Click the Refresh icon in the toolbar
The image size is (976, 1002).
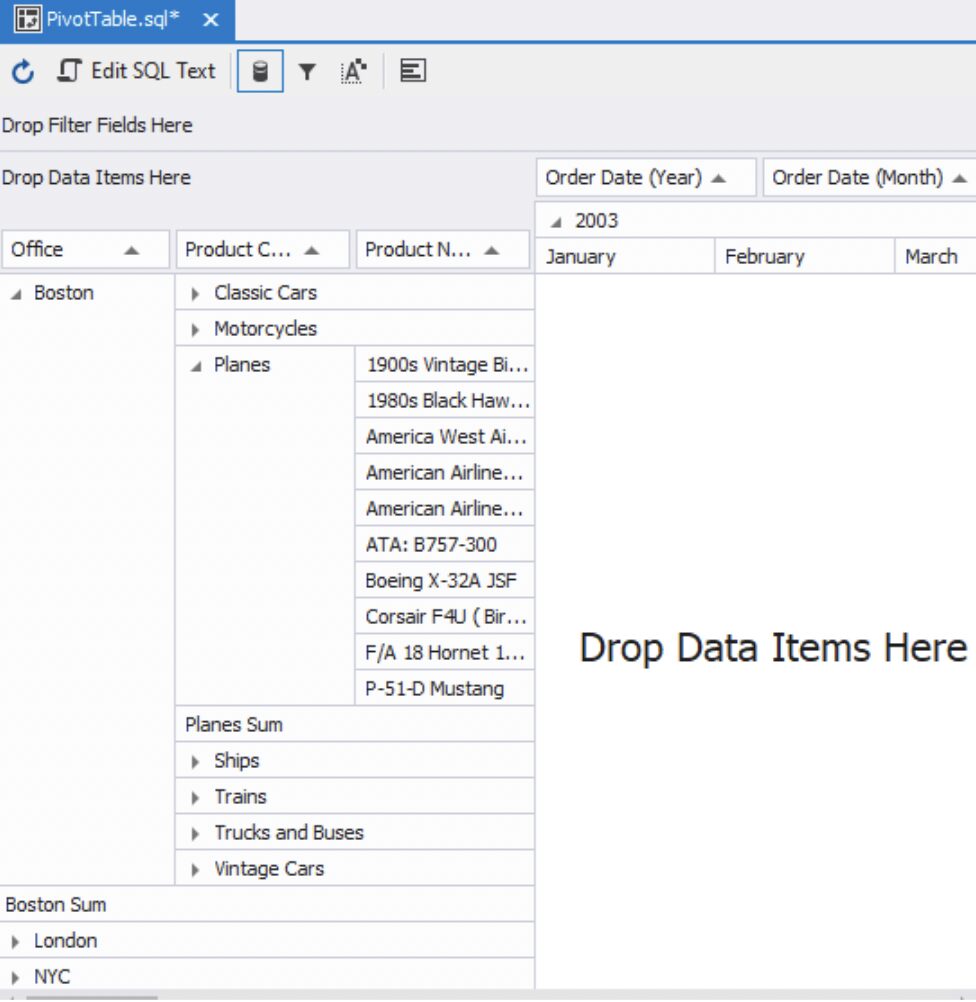[x=23, y=71]
